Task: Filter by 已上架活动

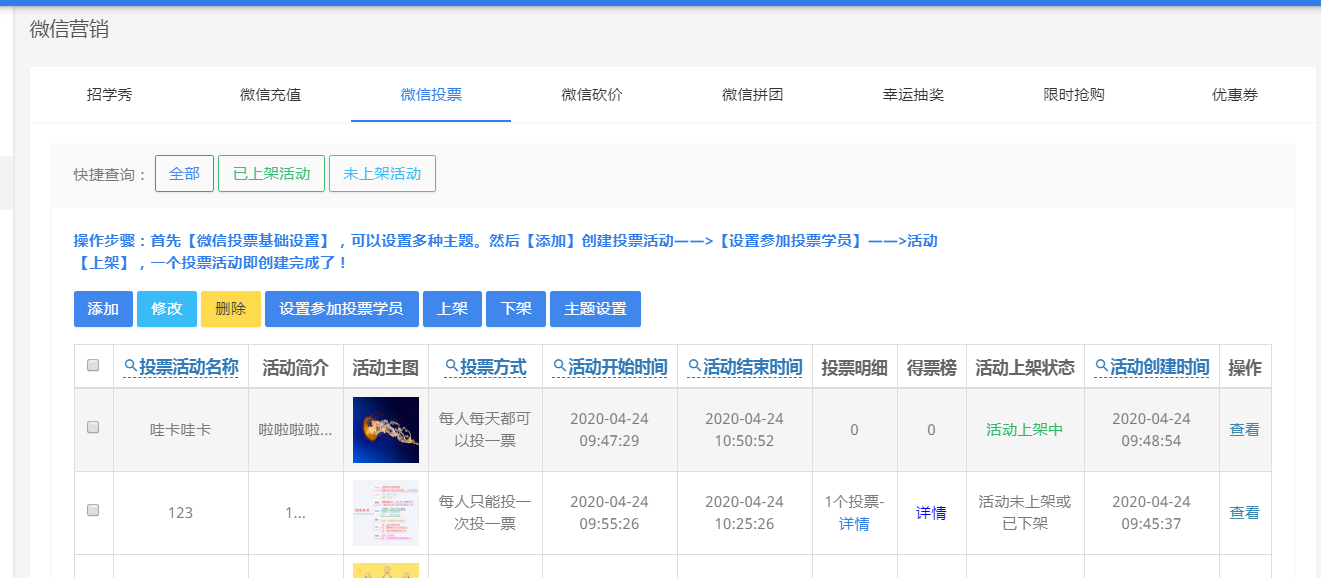Action: pyautogui.click(x=271, y=174)
